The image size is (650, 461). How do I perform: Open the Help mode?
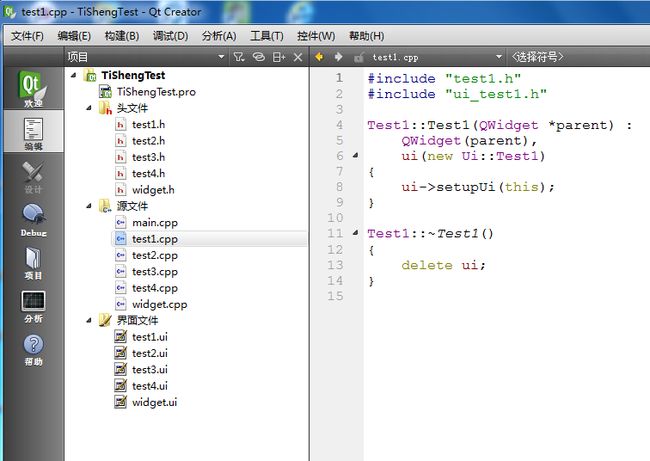click(33, 350)
